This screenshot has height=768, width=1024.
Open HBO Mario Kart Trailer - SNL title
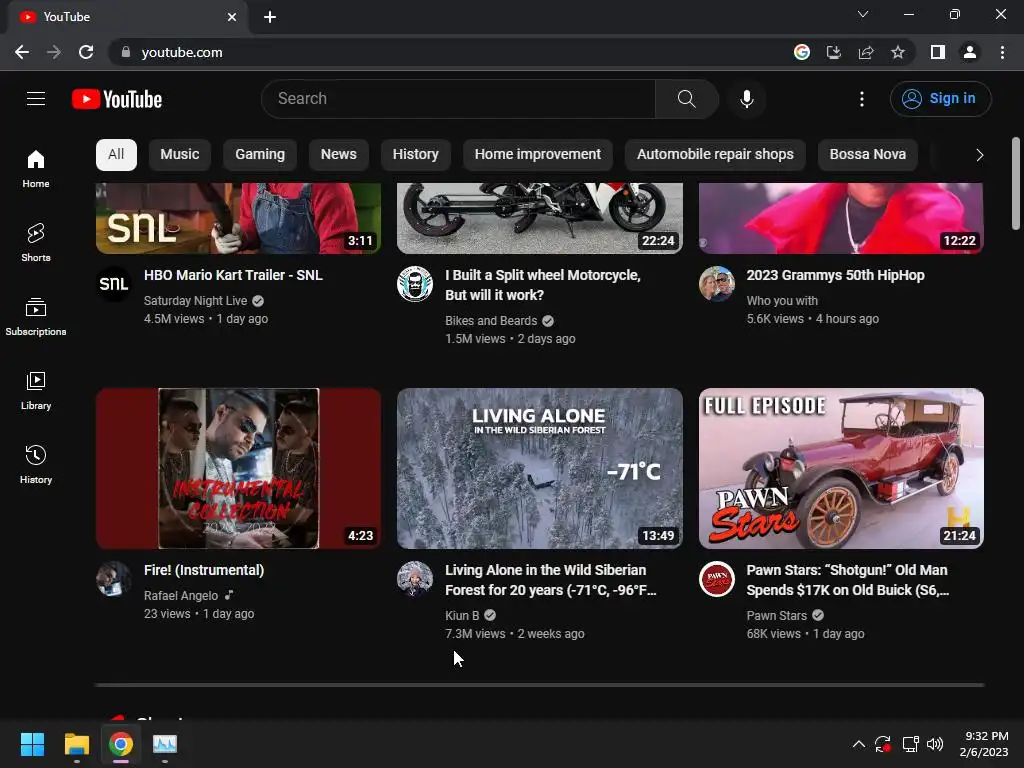[x=233, y=275]
